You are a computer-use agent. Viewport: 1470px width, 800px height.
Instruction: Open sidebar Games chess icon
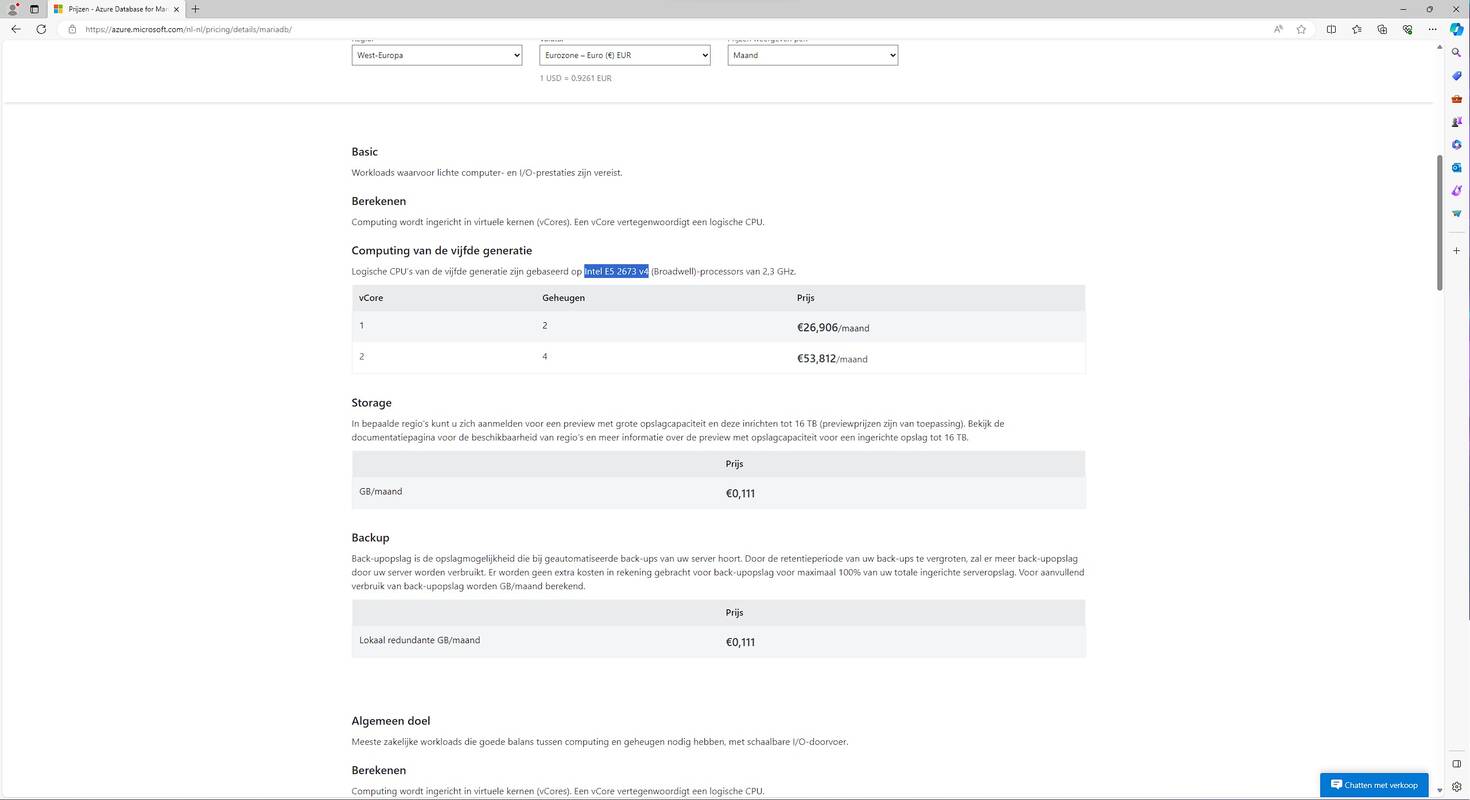pos(1457,122)
